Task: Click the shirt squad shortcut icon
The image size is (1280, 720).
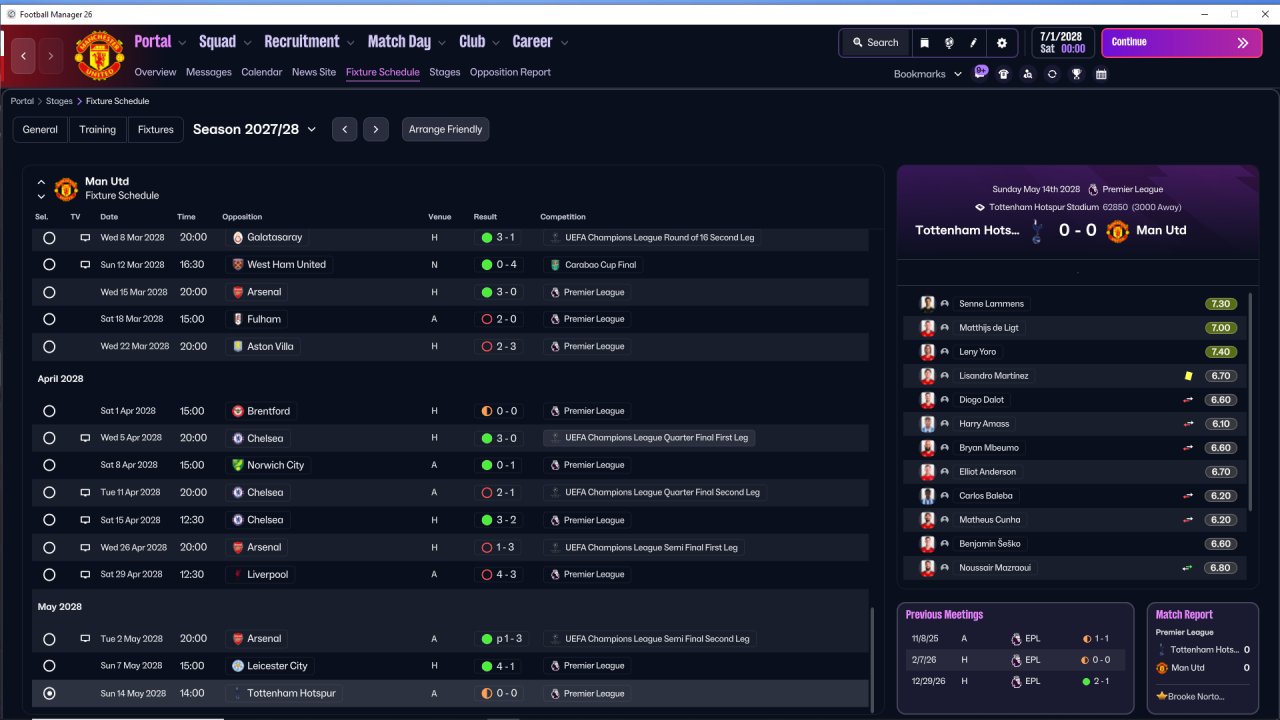Action: pyautogui.click(x=1004, y=74)
